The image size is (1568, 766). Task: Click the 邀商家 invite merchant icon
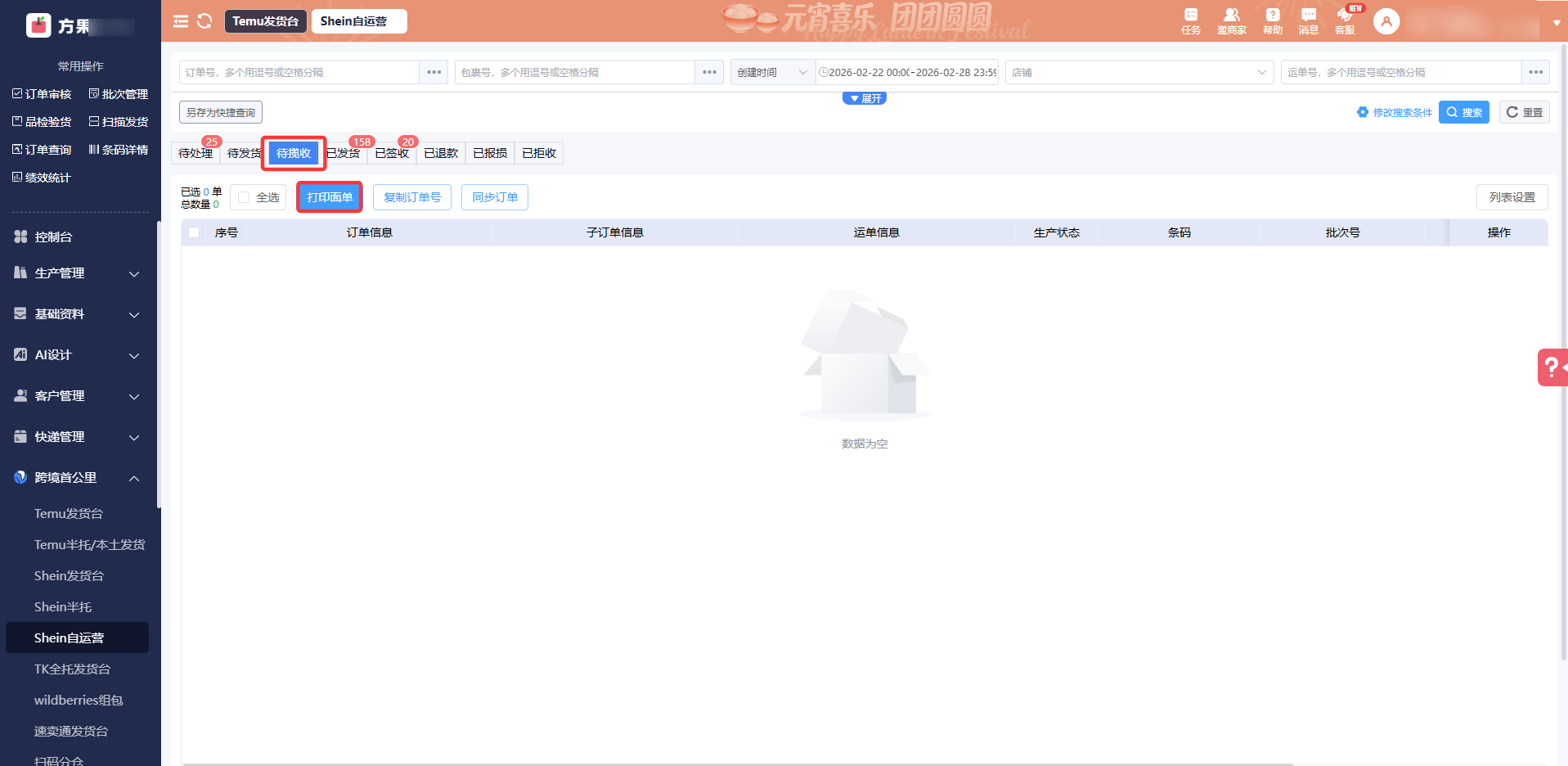pyautogui.click(x=1231, y=20)
